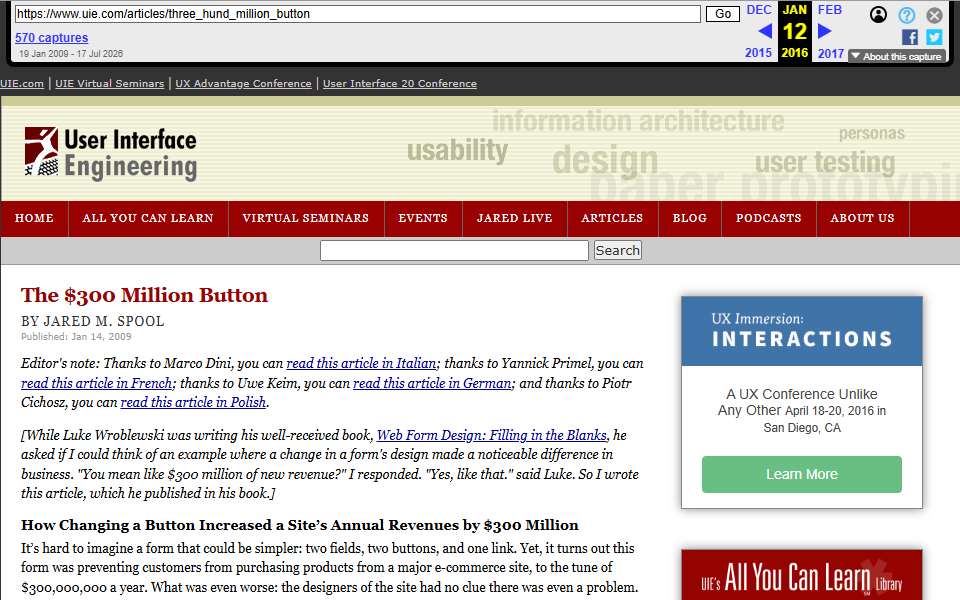Go to the next capture arrow

click(x=825, y=31)
